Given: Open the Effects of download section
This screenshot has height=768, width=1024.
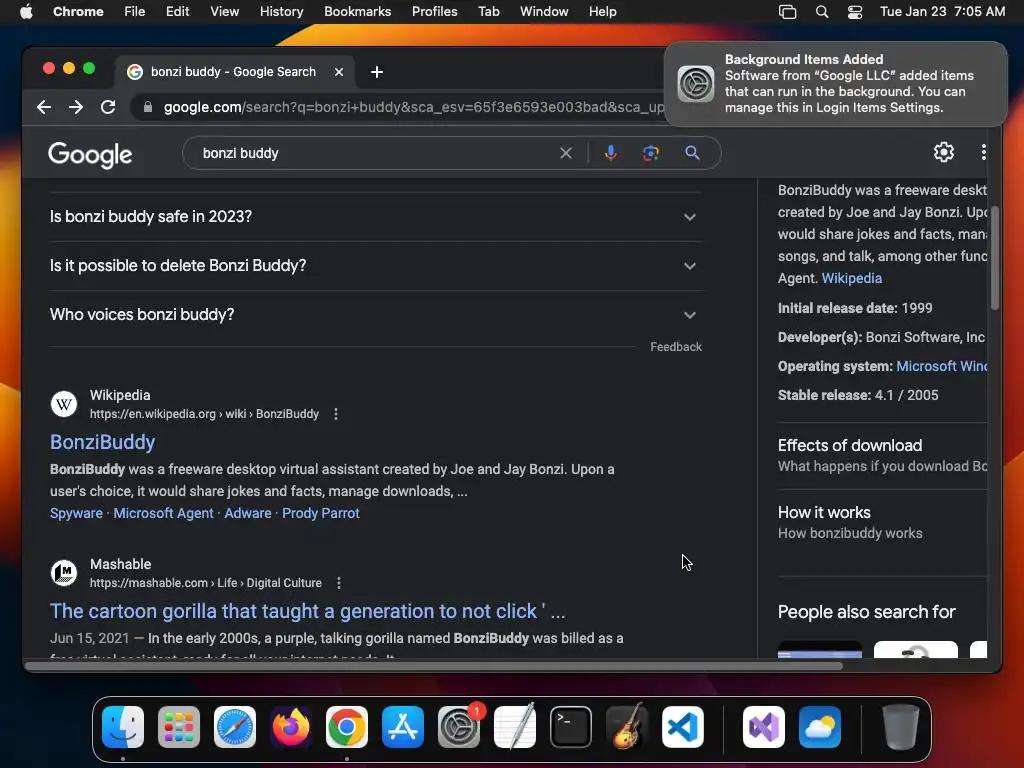Looking at the screenshot, I should 882,455.
